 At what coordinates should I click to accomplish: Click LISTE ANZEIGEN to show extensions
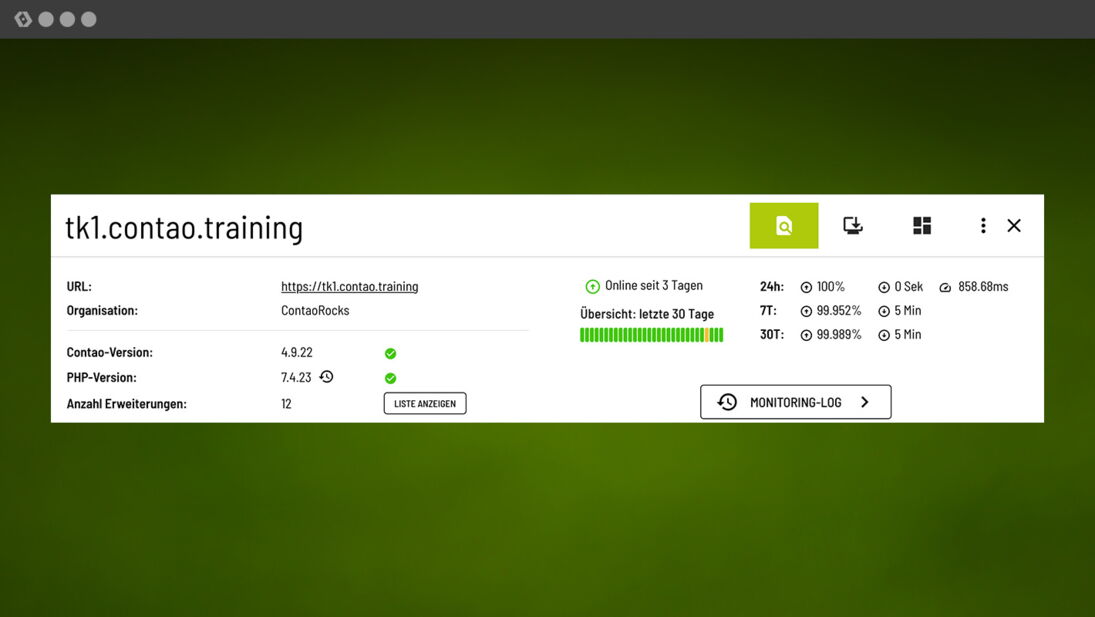coord(424,402)
